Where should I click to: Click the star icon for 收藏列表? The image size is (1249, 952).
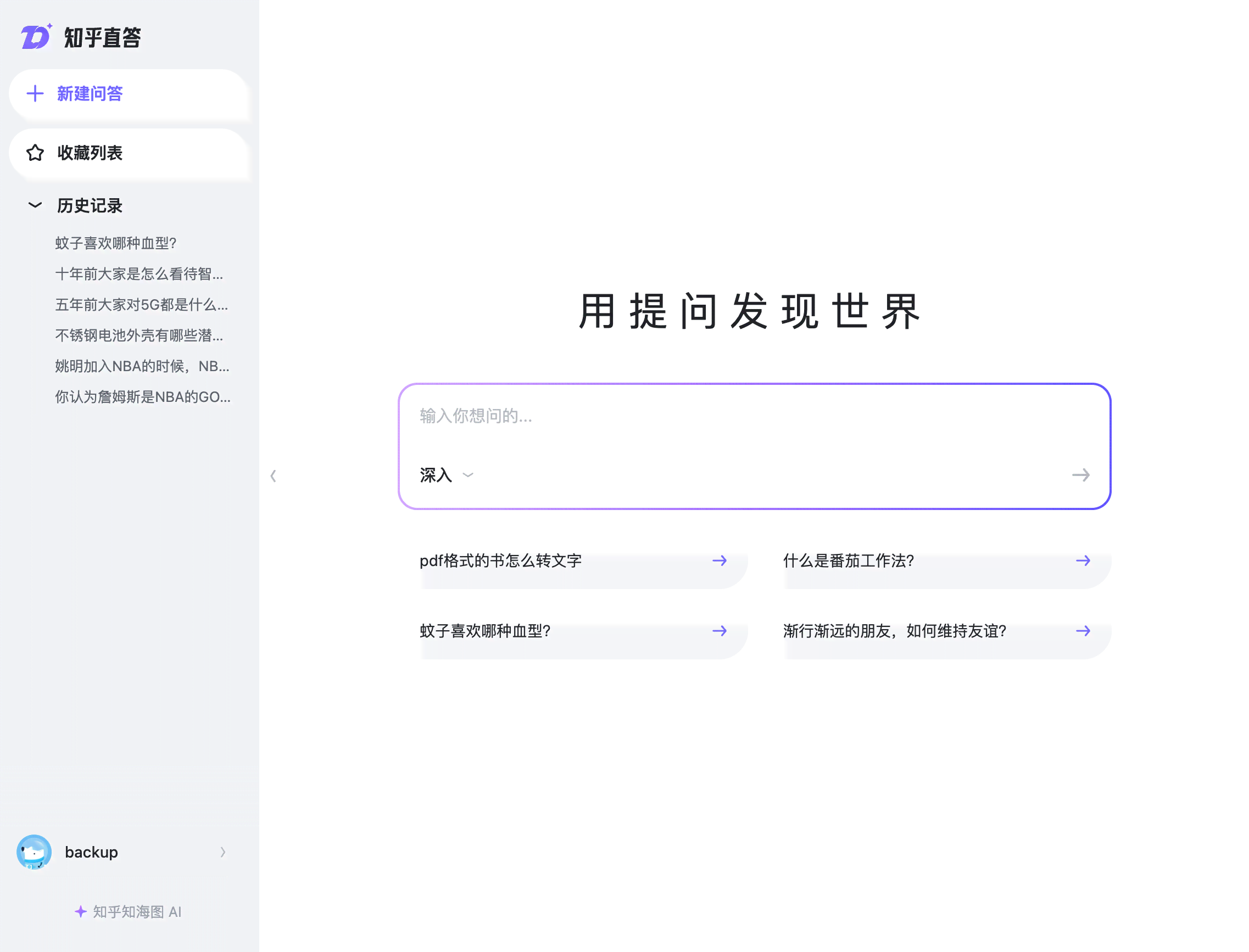point(35,153)
